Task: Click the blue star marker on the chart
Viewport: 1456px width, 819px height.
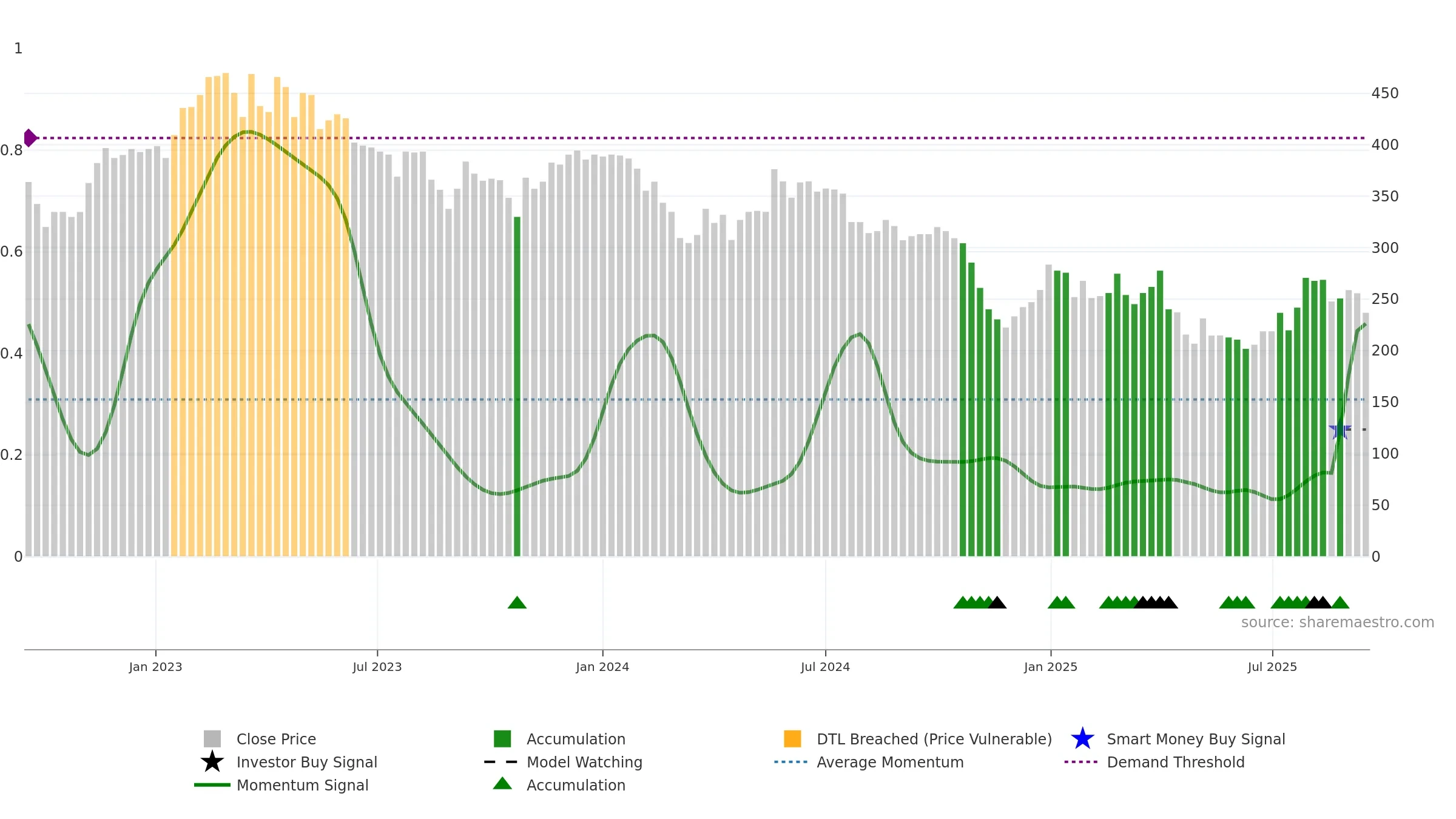Action: tap(1340, 430)
